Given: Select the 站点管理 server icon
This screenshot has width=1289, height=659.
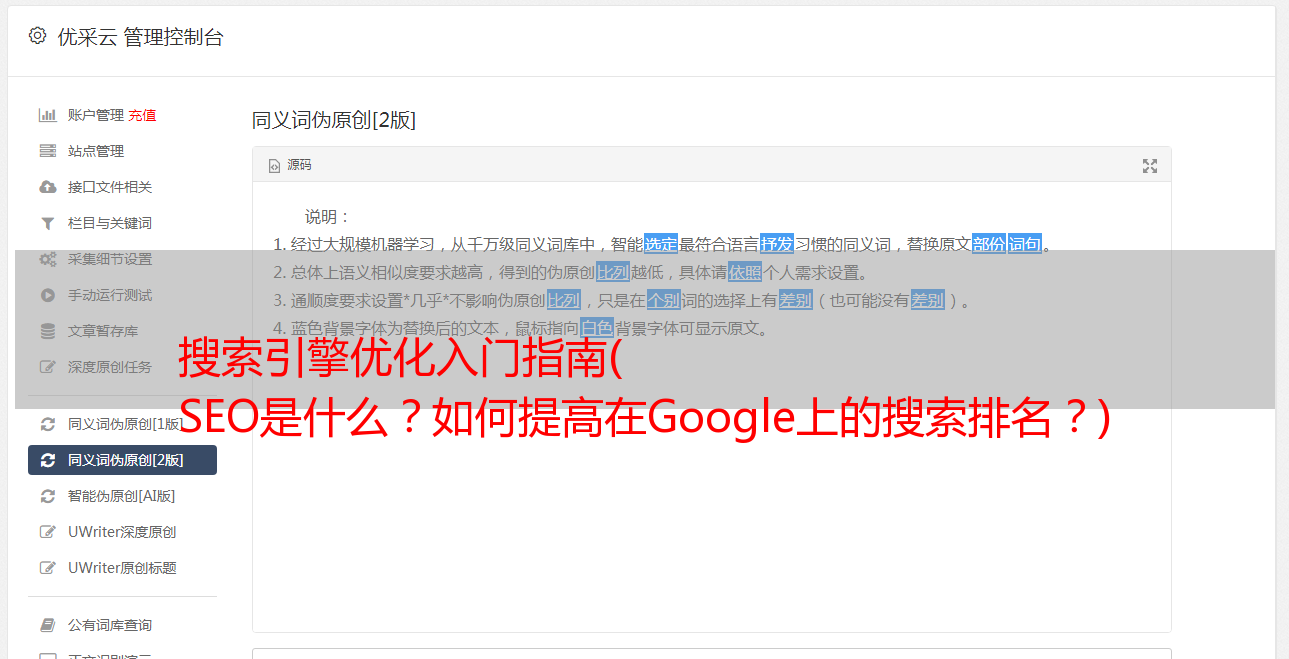Looking at the screenshot, I should (x=47, y=151).
